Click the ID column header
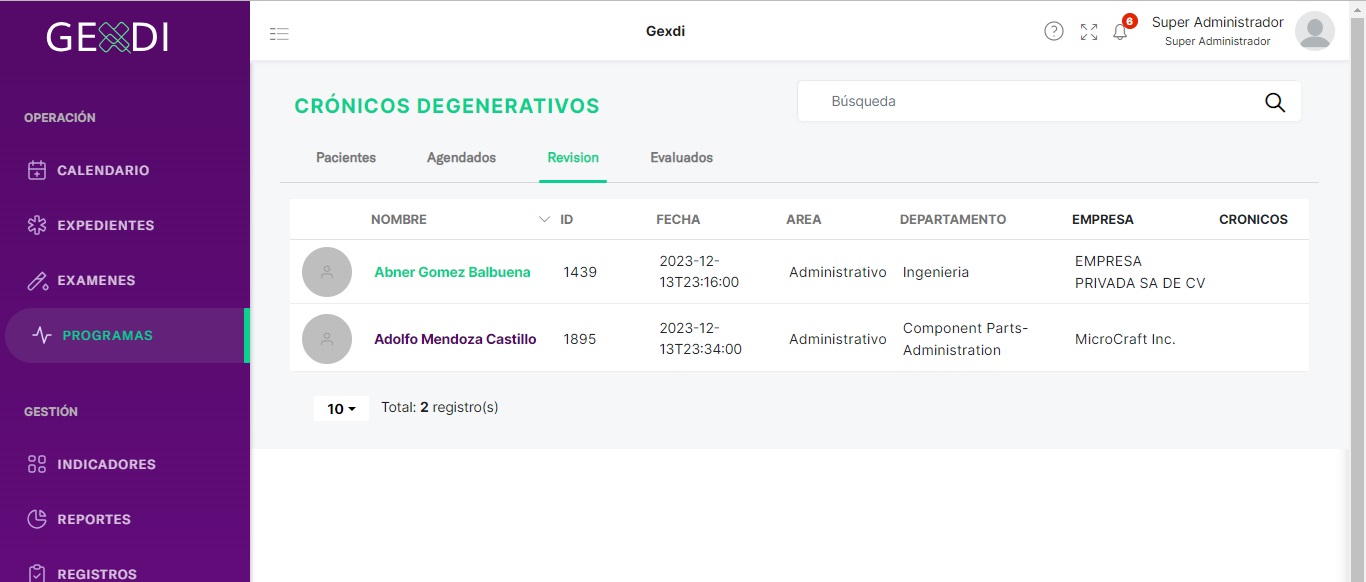The width and height of the screenshot is (1366, 582). (567, 219)
